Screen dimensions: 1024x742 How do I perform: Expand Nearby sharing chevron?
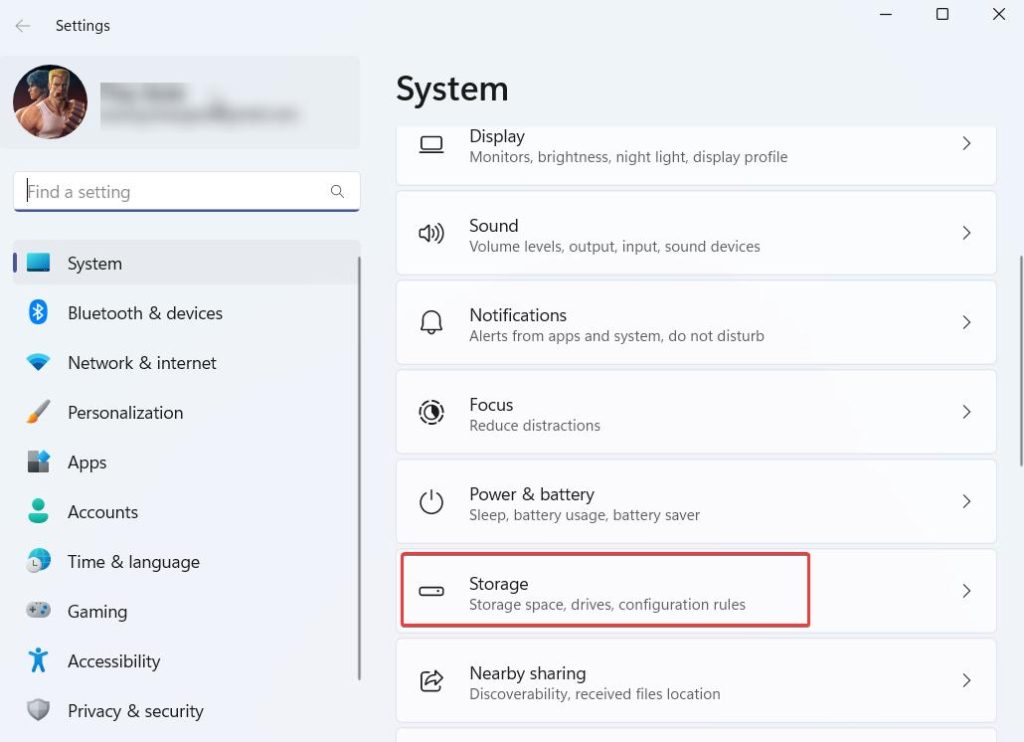[x=967, y=681]
